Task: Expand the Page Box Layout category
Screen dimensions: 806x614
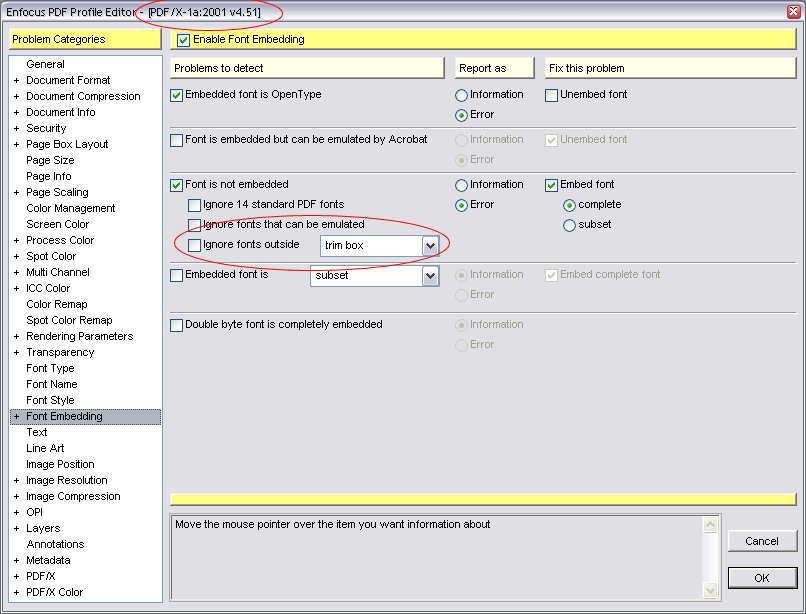Action: (x=16, y=145)
